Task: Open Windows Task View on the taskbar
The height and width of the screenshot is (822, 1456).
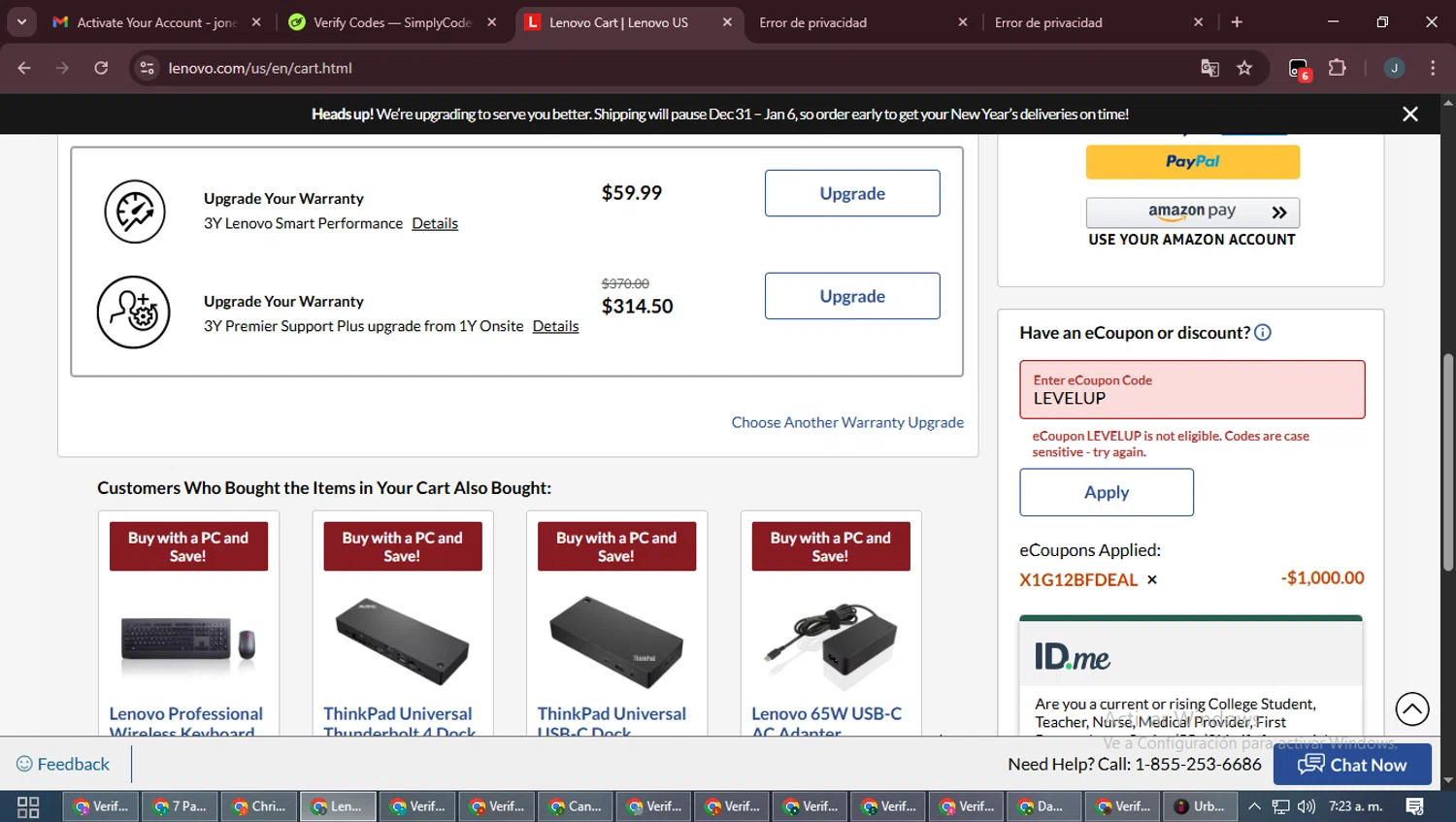Action: coord(28,806)
